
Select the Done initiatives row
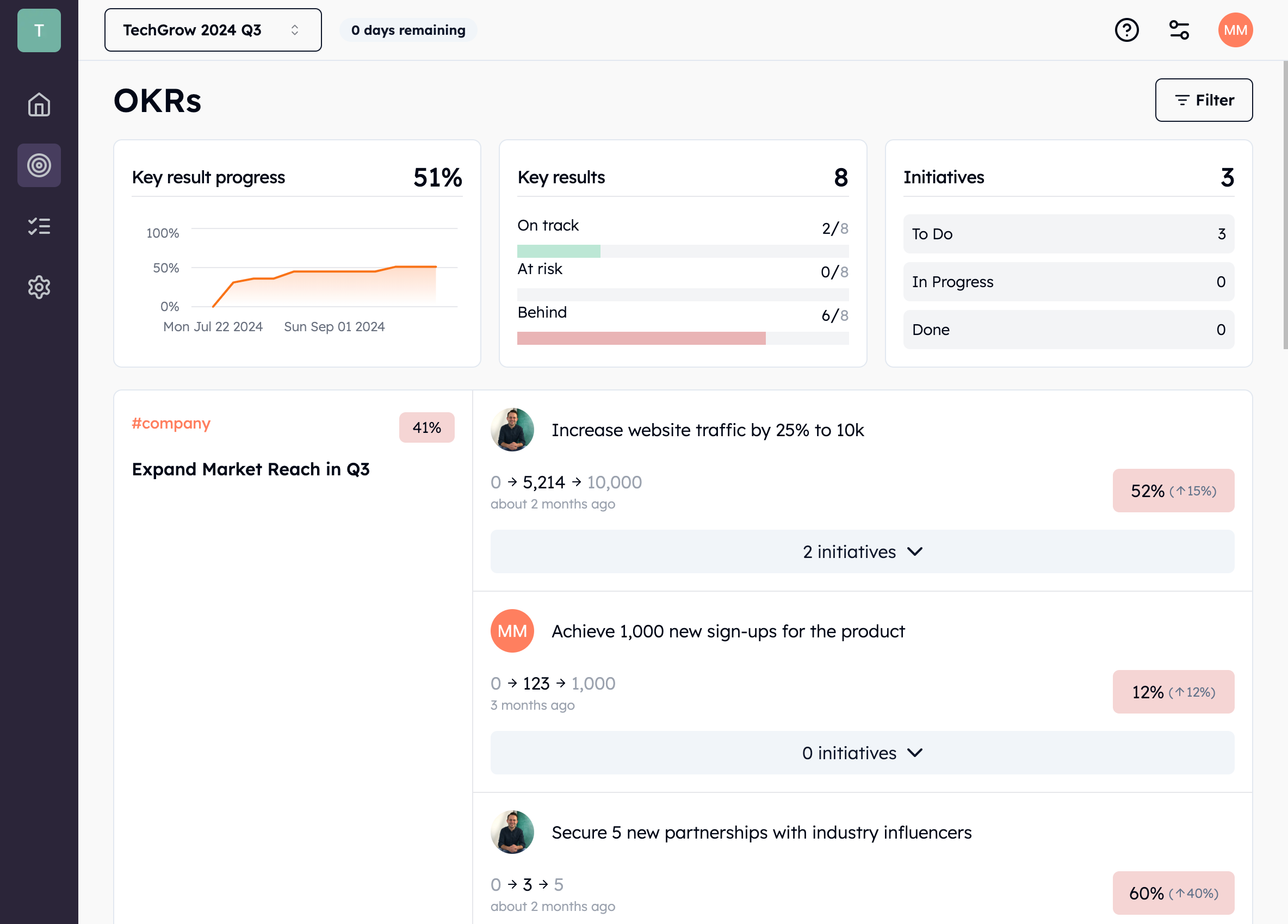1068,330
